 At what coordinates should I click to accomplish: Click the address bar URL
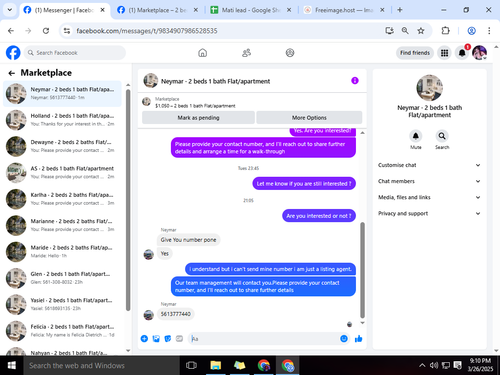click(147, 31)
